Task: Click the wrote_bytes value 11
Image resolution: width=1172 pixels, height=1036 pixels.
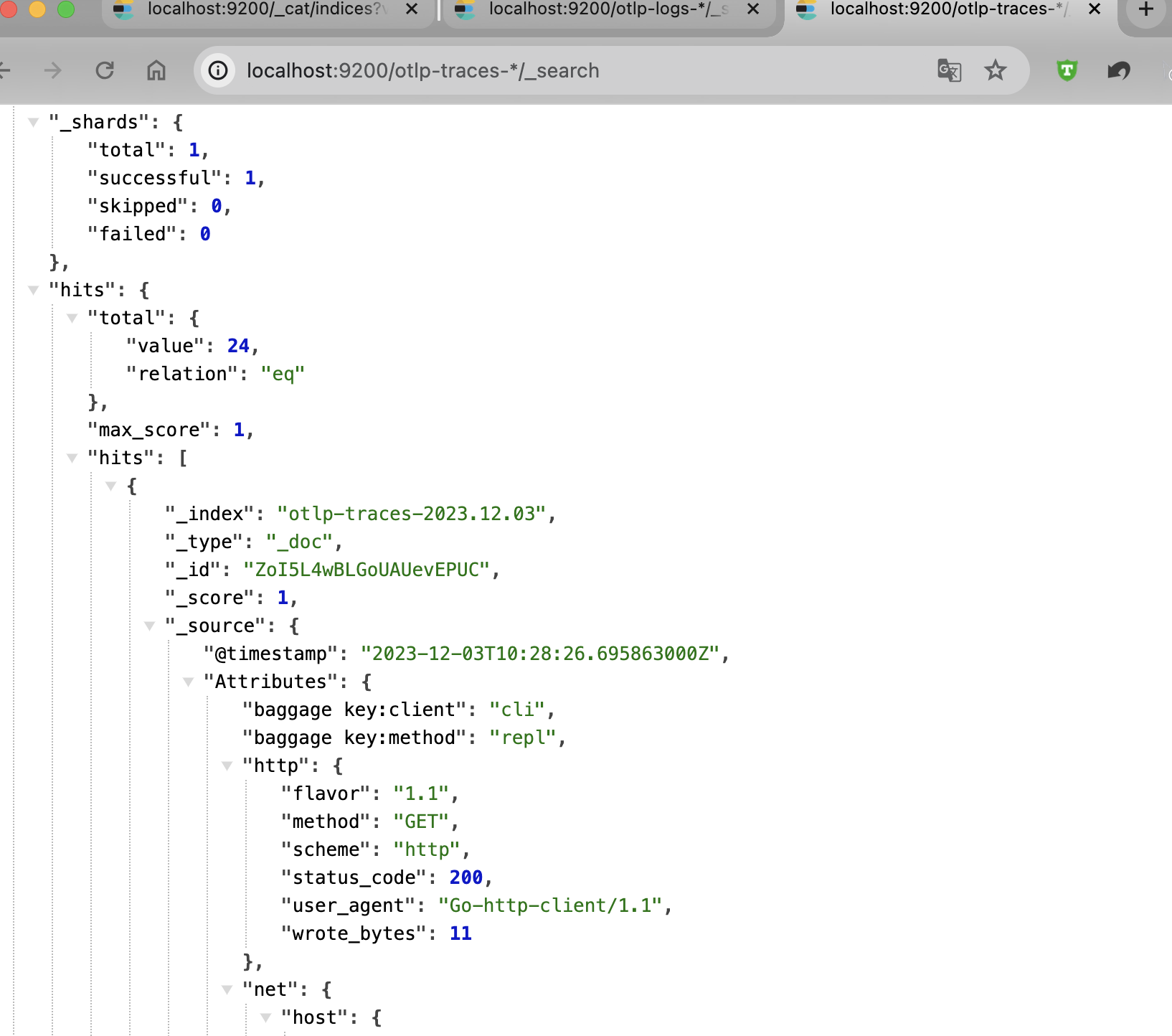Action: [x=460, y=933]
